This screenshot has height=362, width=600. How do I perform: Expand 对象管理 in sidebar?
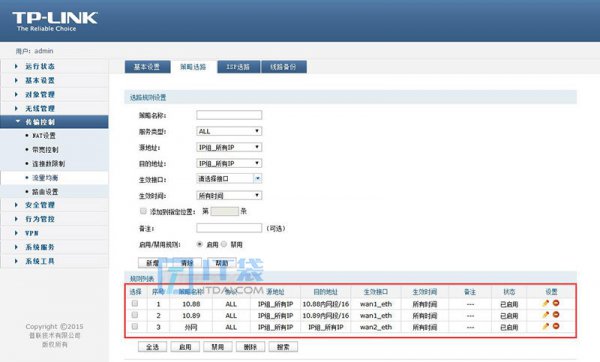pyautogui.click(x=40, y=95)
